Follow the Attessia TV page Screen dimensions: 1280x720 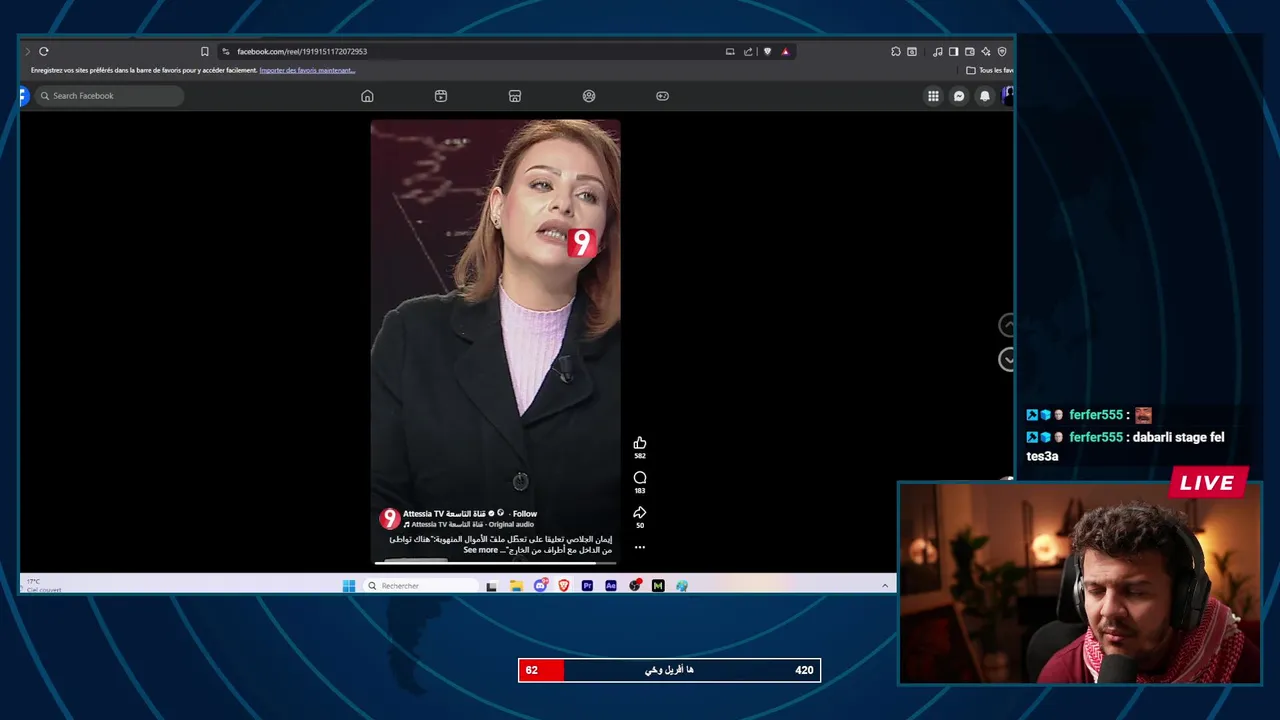[525, 514]
